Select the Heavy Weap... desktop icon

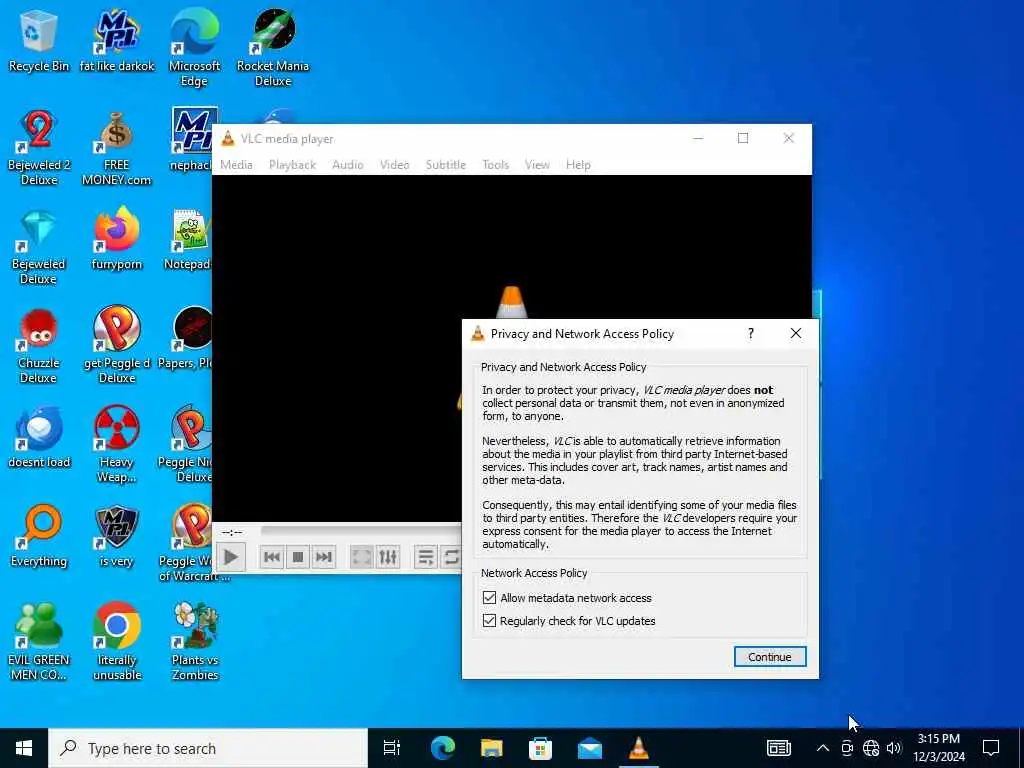117,445
